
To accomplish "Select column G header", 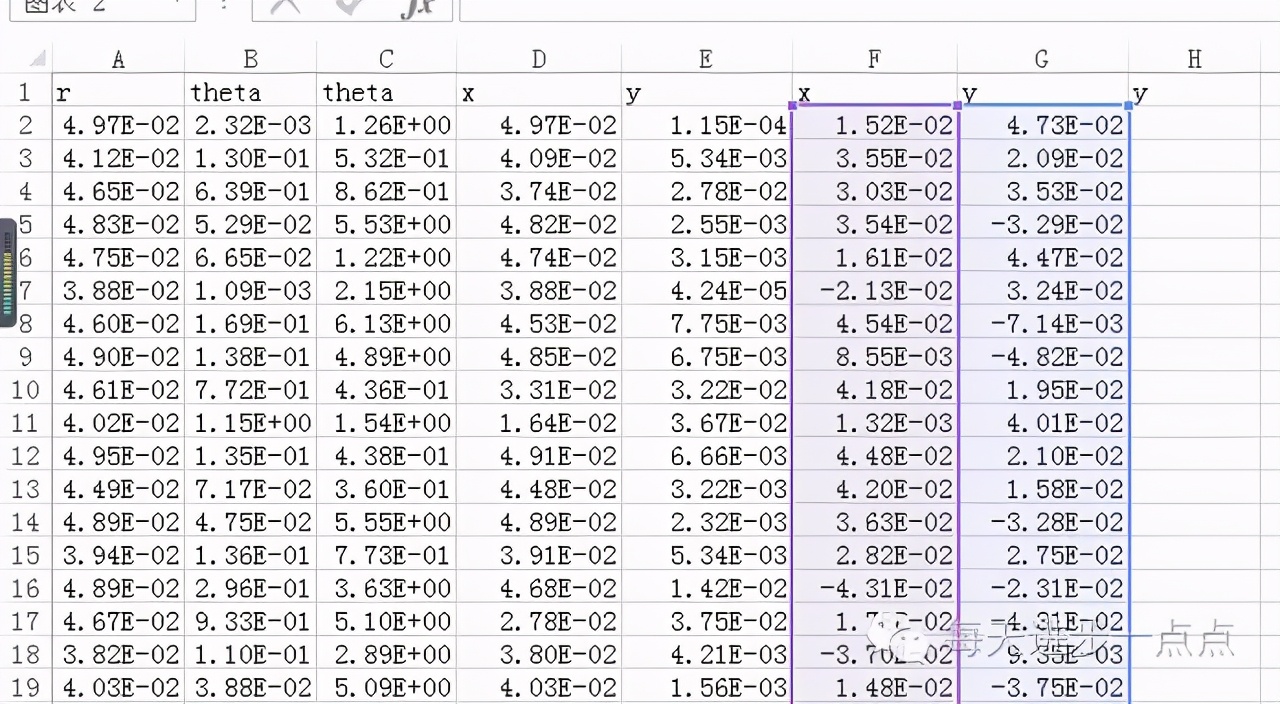I will pyautogui.click(x=1042, y=59).
